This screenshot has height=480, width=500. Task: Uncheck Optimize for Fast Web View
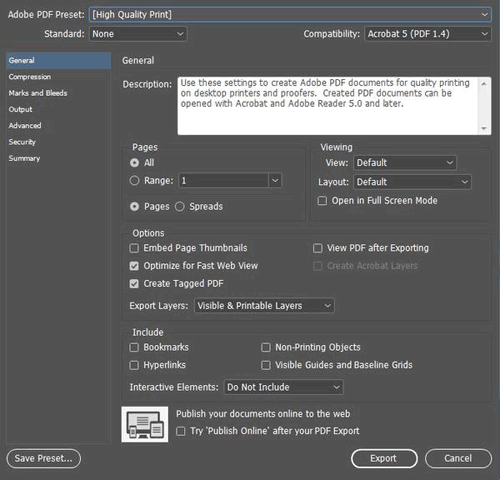pos(134,266)
